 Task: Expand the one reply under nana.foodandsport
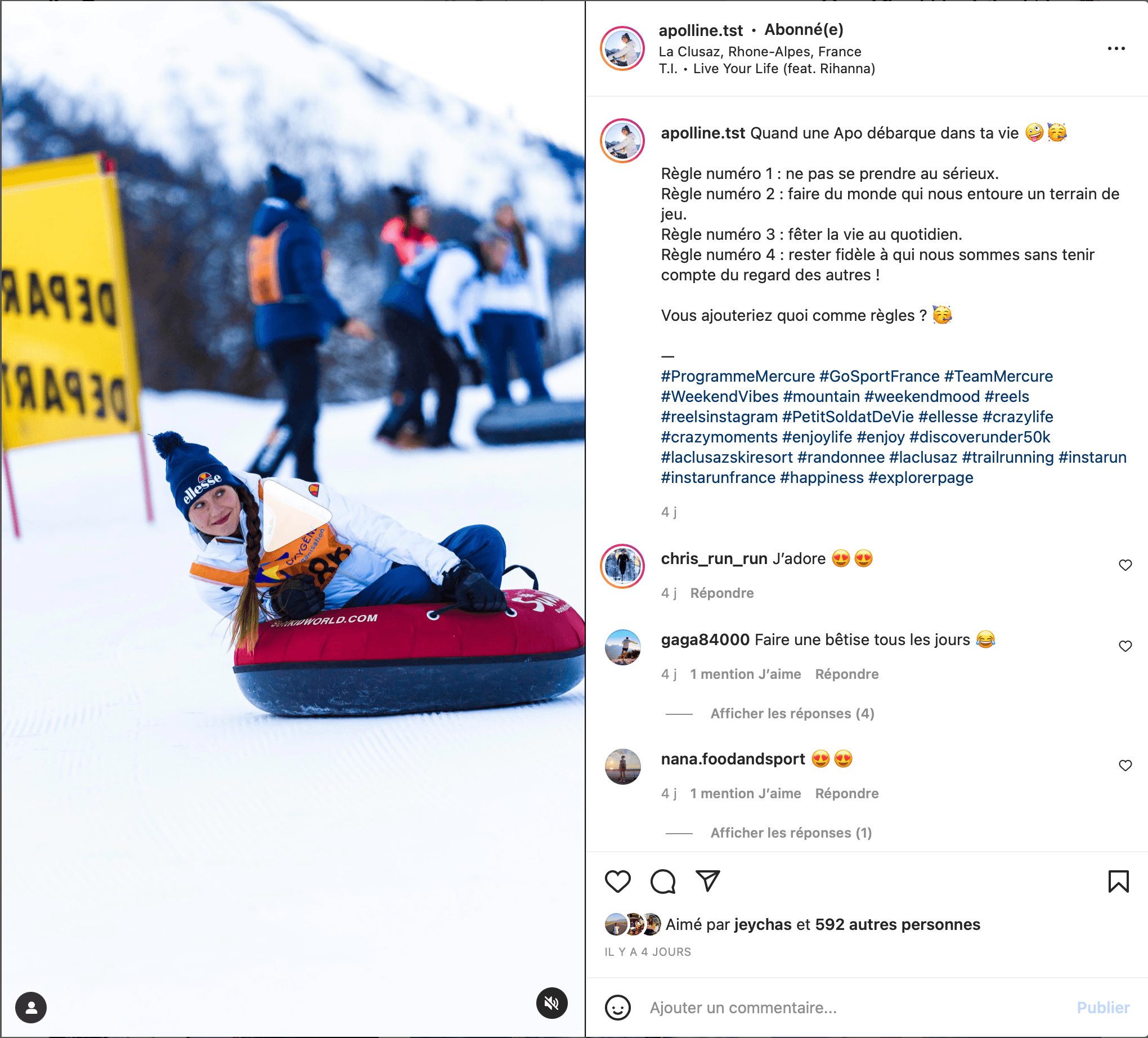coord(791,833)
